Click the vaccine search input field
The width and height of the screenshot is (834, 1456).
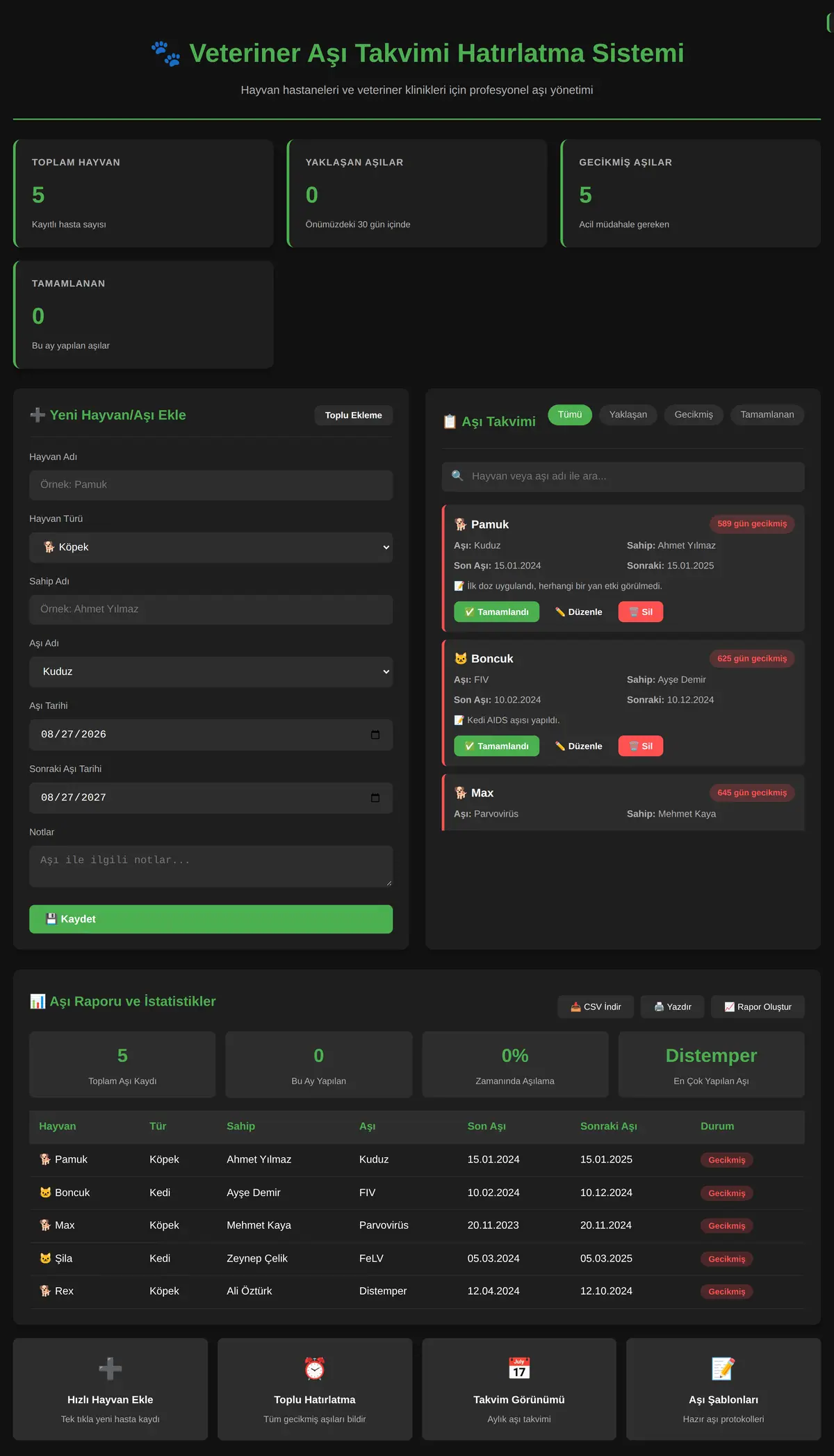pos(623,477)
